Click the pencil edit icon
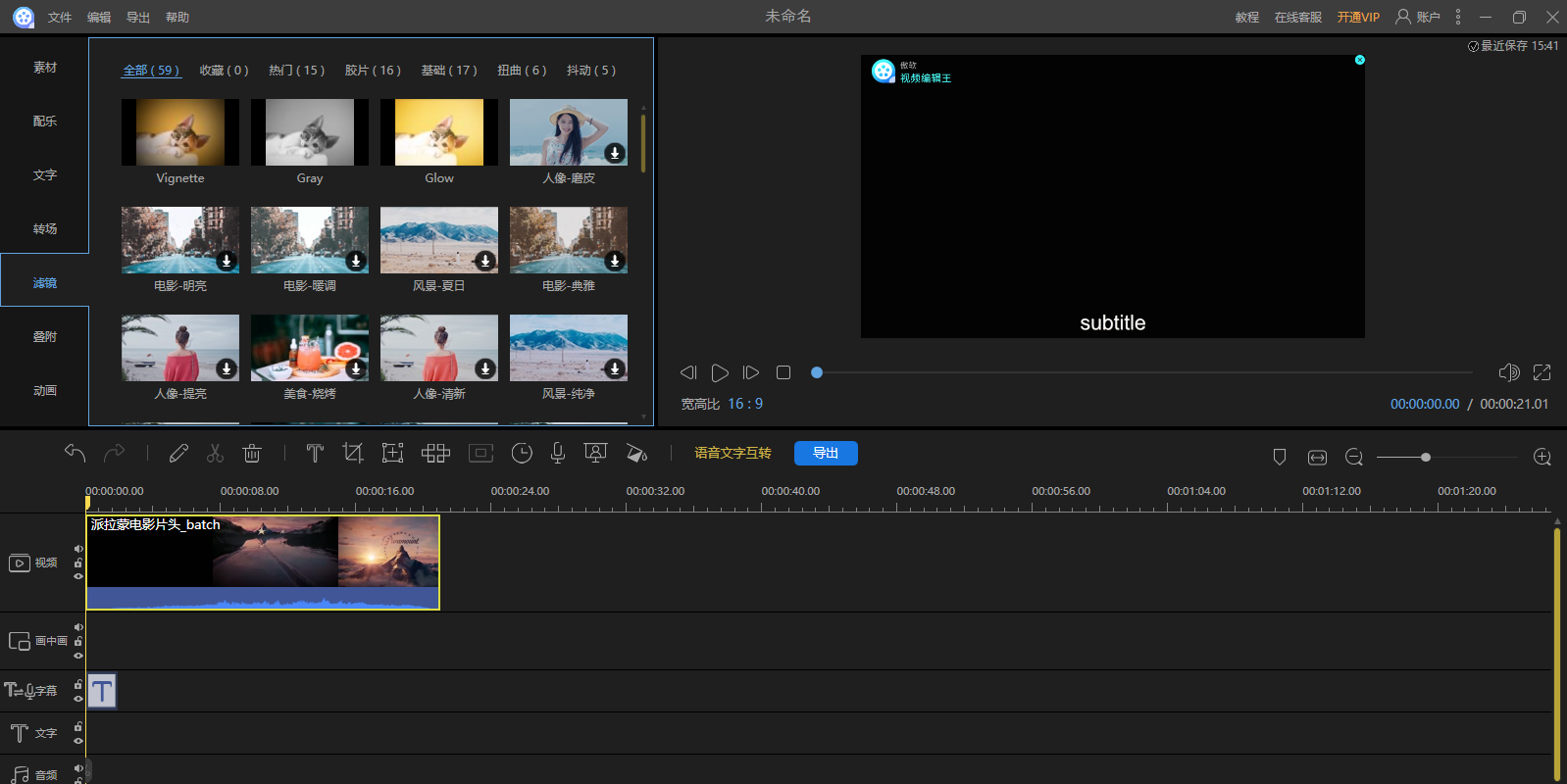 point(178,453)
